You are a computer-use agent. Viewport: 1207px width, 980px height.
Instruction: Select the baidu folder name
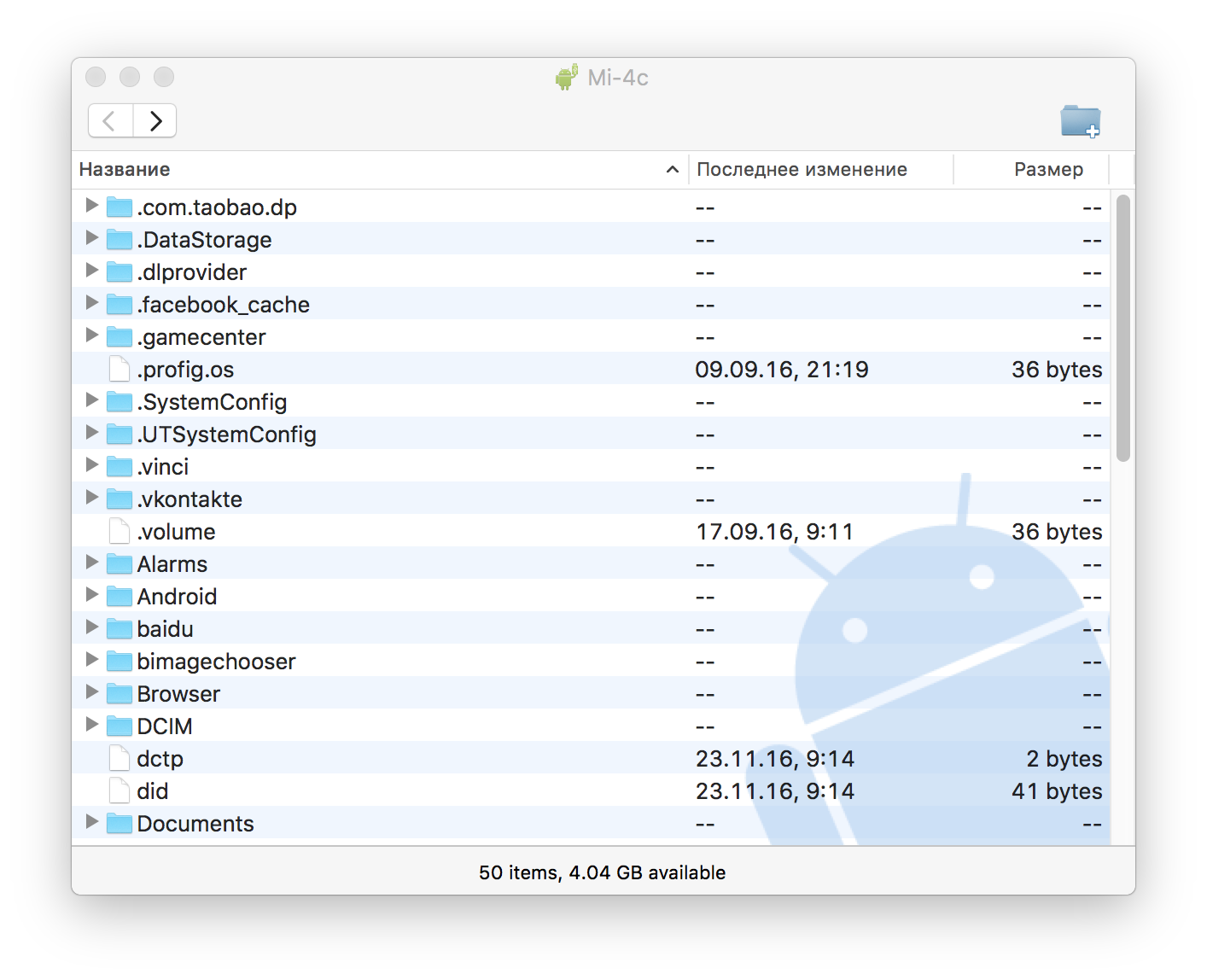coord(165,629)
